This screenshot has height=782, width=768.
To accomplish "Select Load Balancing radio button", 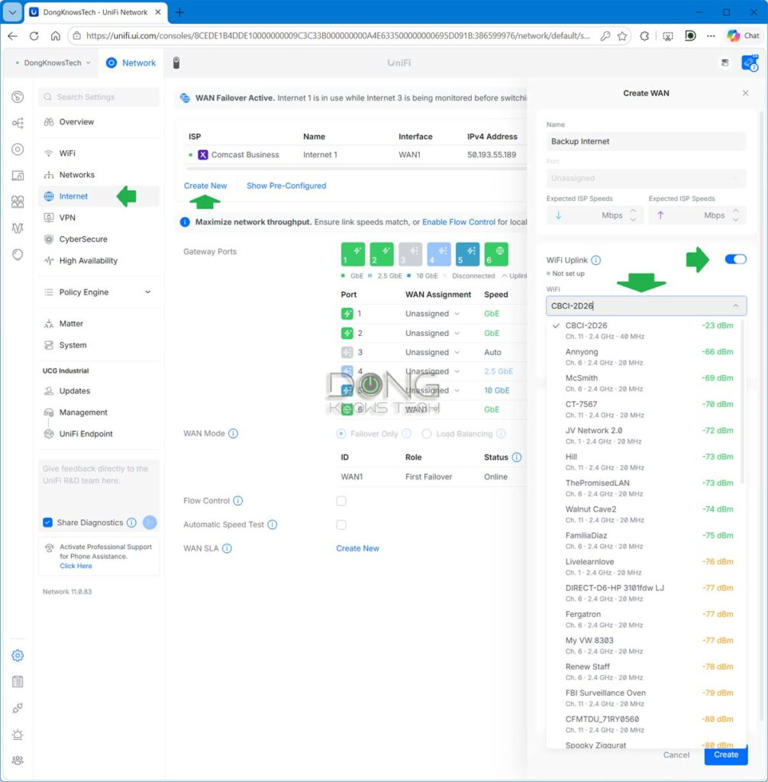I will coord(426,434).
